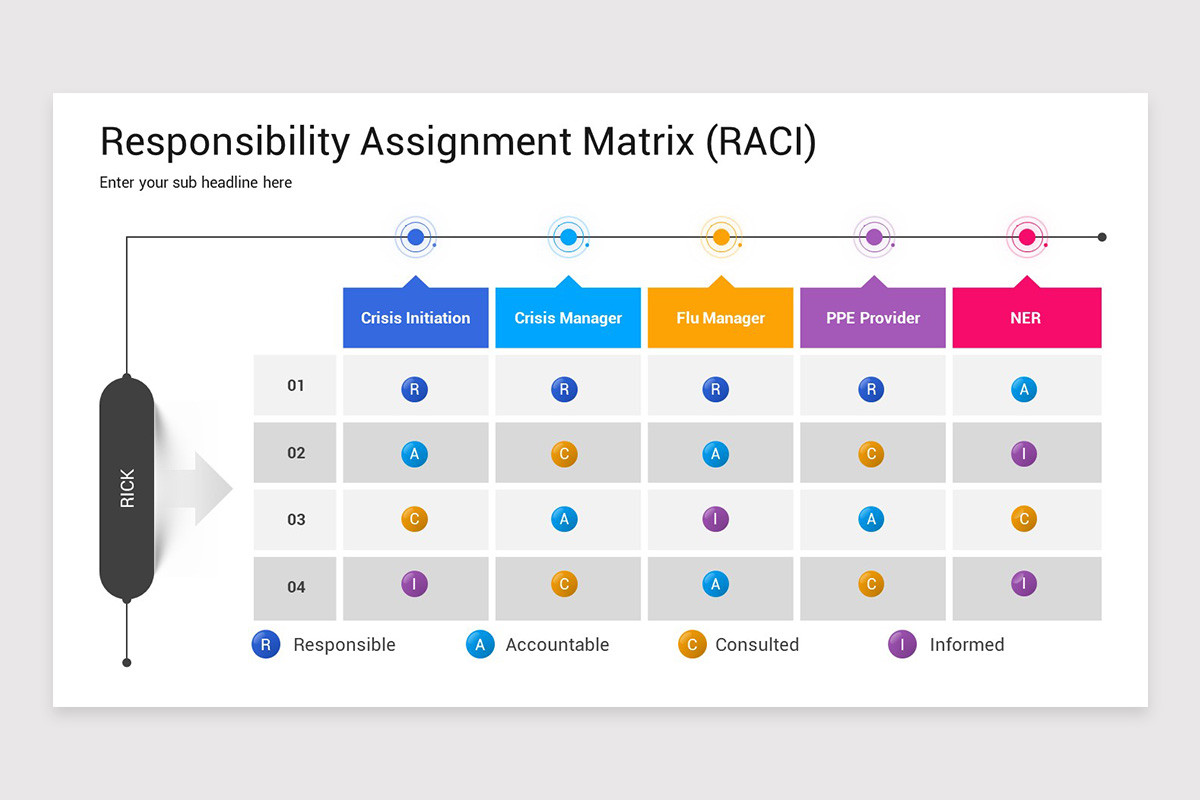This screenshot has height=800, width=1200.
Task: Click the R badge under Crisis Initiation row 01
Action: (x=414, y=389)
